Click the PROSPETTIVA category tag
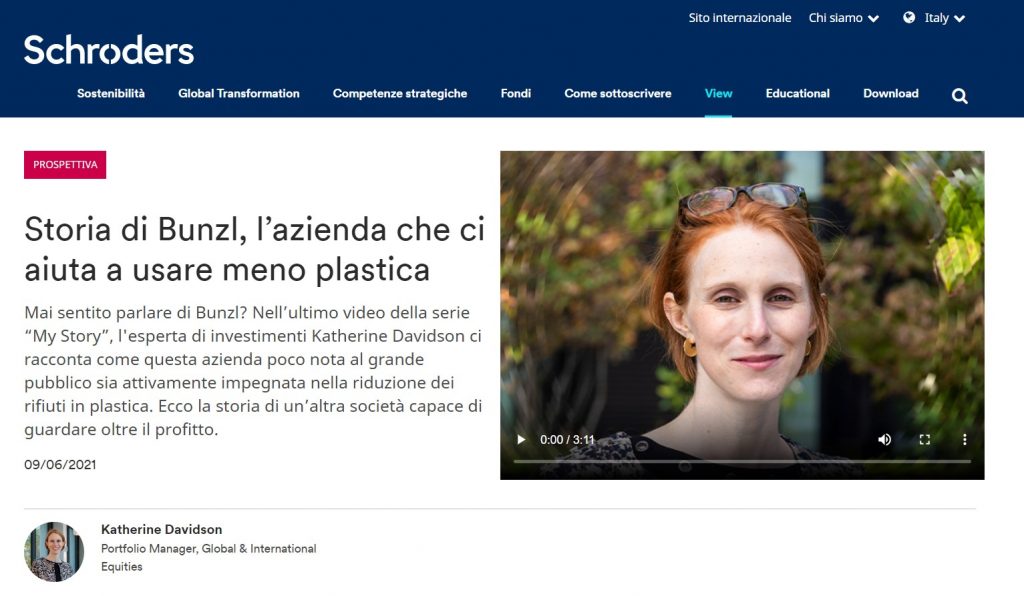1024x596 pixels. coord(65,165)
